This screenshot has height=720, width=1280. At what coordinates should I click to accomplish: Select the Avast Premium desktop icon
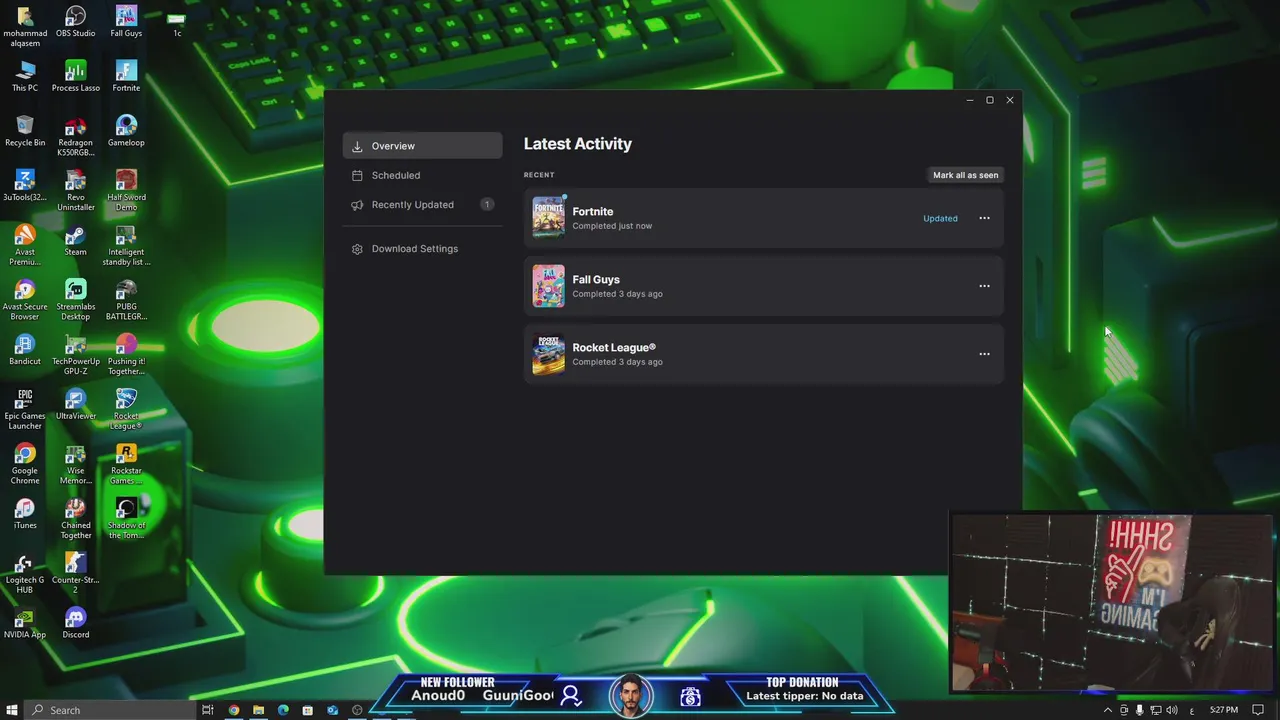25,246
